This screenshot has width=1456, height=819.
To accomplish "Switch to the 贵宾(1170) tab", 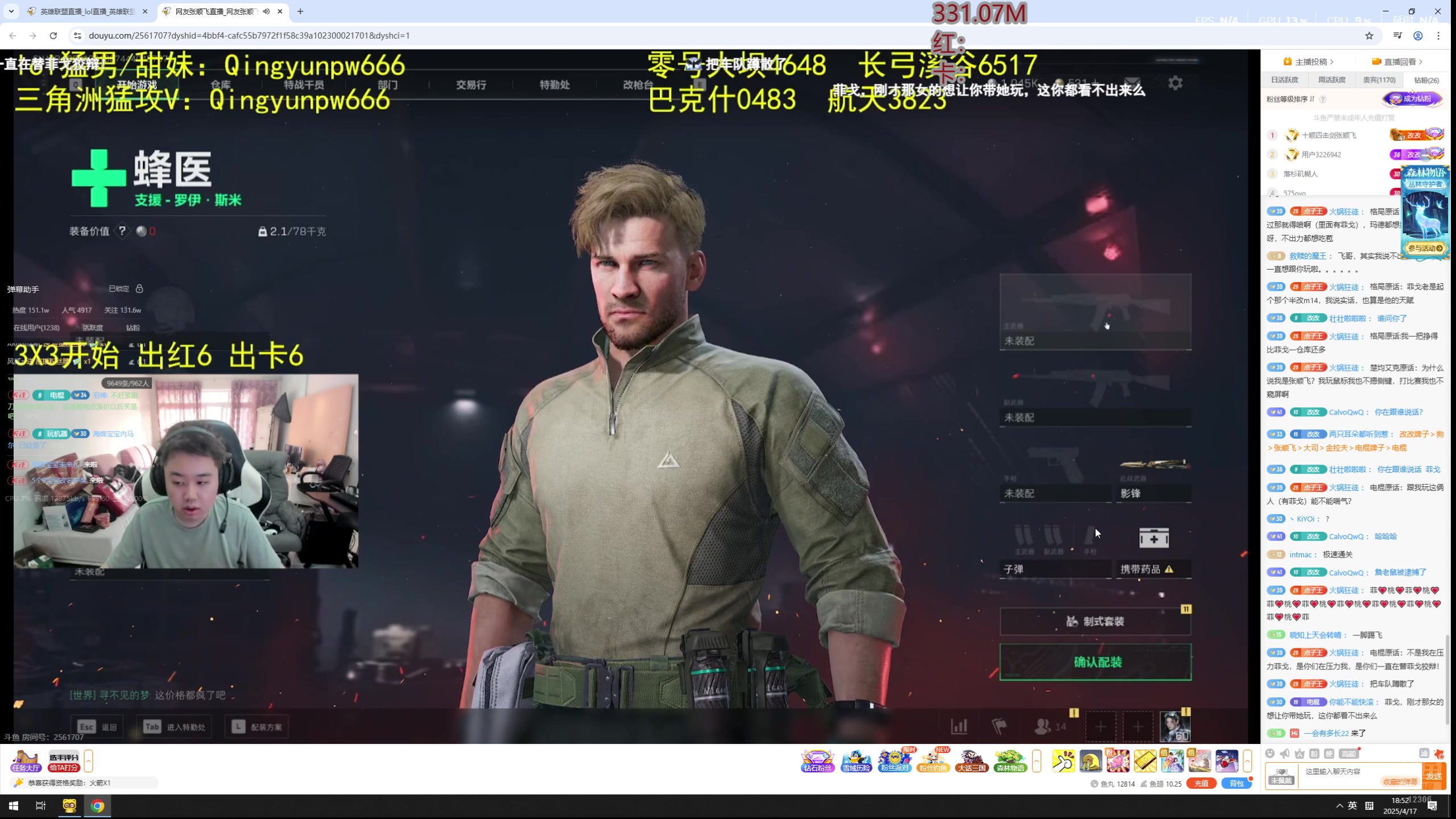I will click(1379, 80).
